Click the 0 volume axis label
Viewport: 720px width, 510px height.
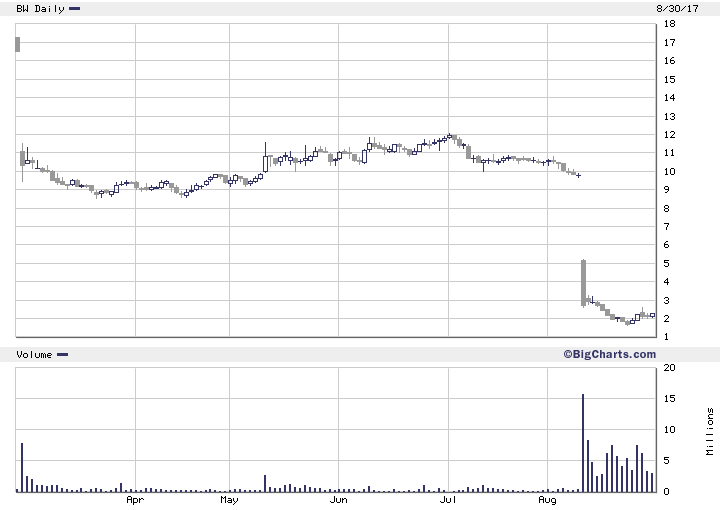[x=667, y=492]
